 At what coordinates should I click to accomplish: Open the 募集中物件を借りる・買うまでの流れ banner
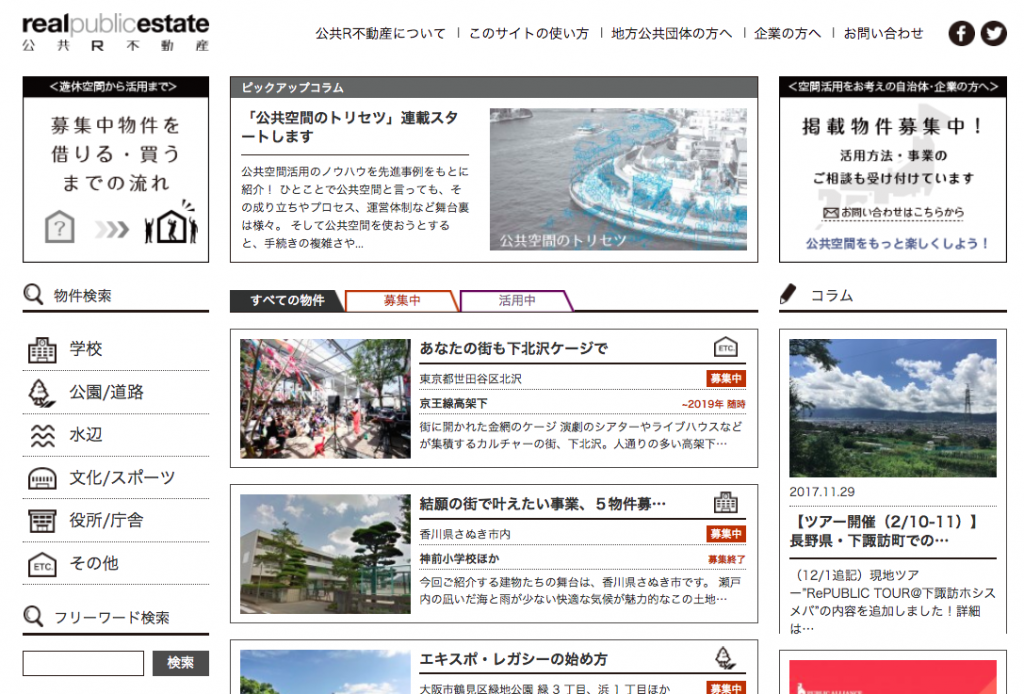point(116,169)
